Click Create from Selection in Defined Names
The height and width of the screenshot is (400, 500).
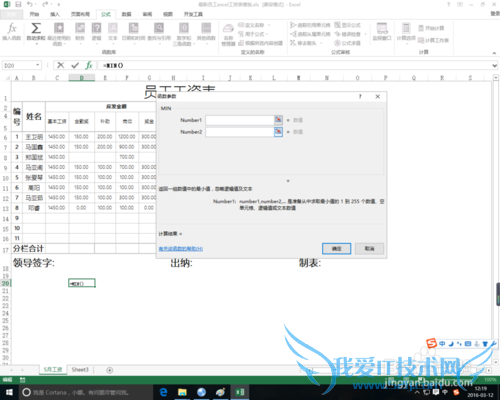pos(261,43)
